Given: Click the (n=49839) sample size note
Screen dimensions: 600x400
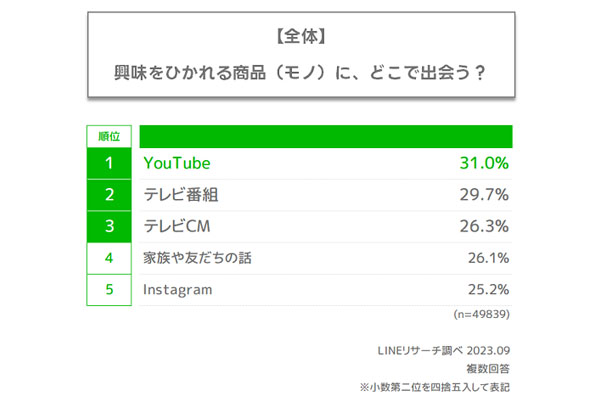Looking at the screenshot, I should 482,314.
